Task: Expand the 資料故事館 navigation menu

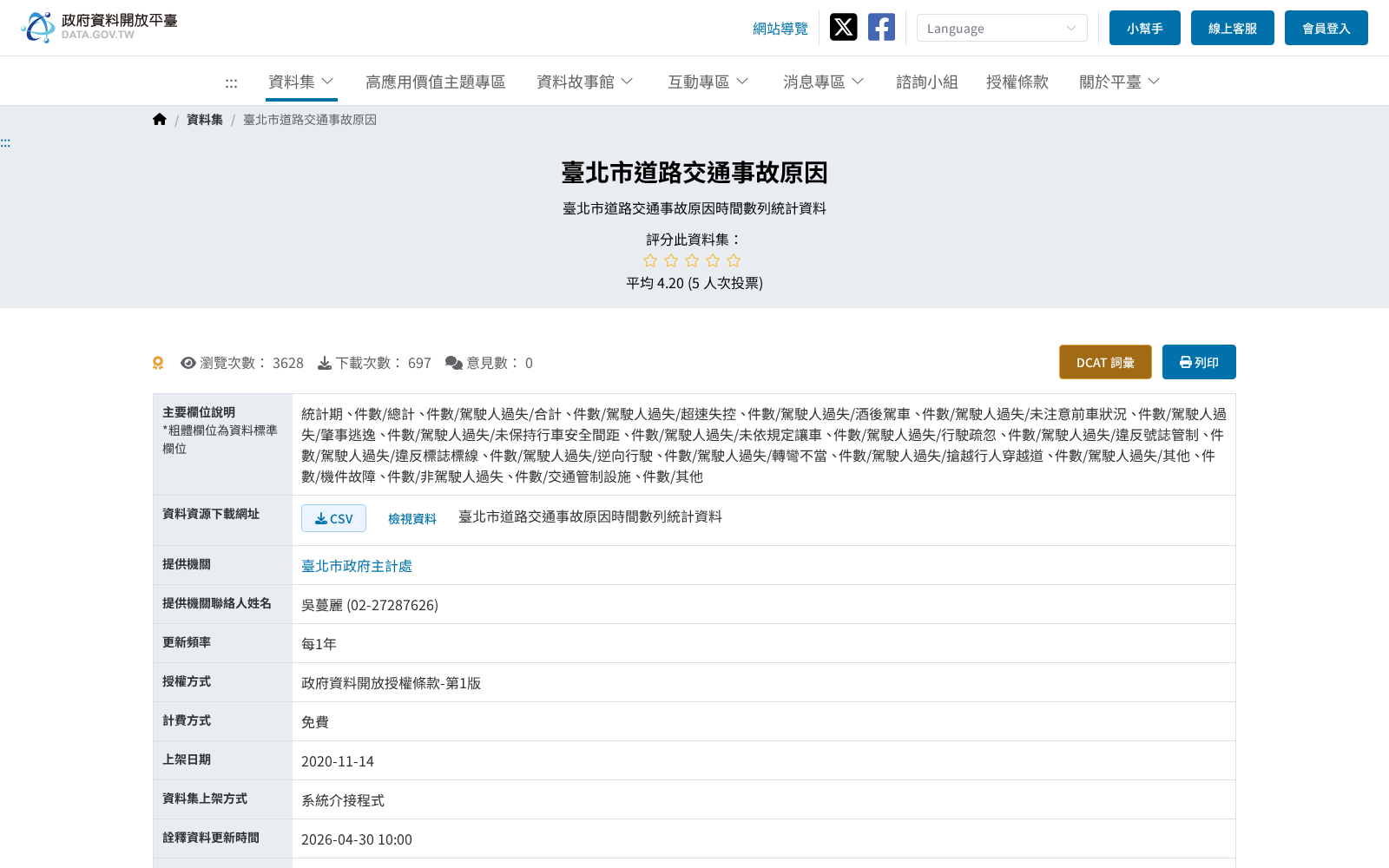Action: [x=585, y=82]
